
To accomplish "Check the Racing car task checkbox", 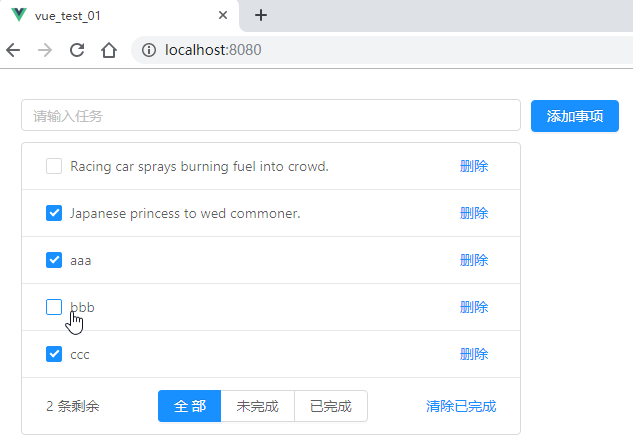I will (54, 166).
